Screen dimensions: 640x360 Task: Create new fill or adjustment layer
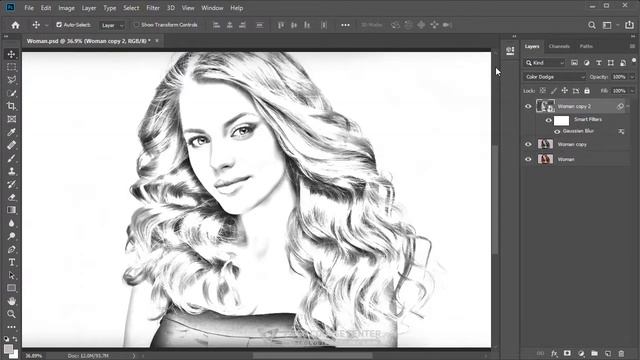(581, 353)
